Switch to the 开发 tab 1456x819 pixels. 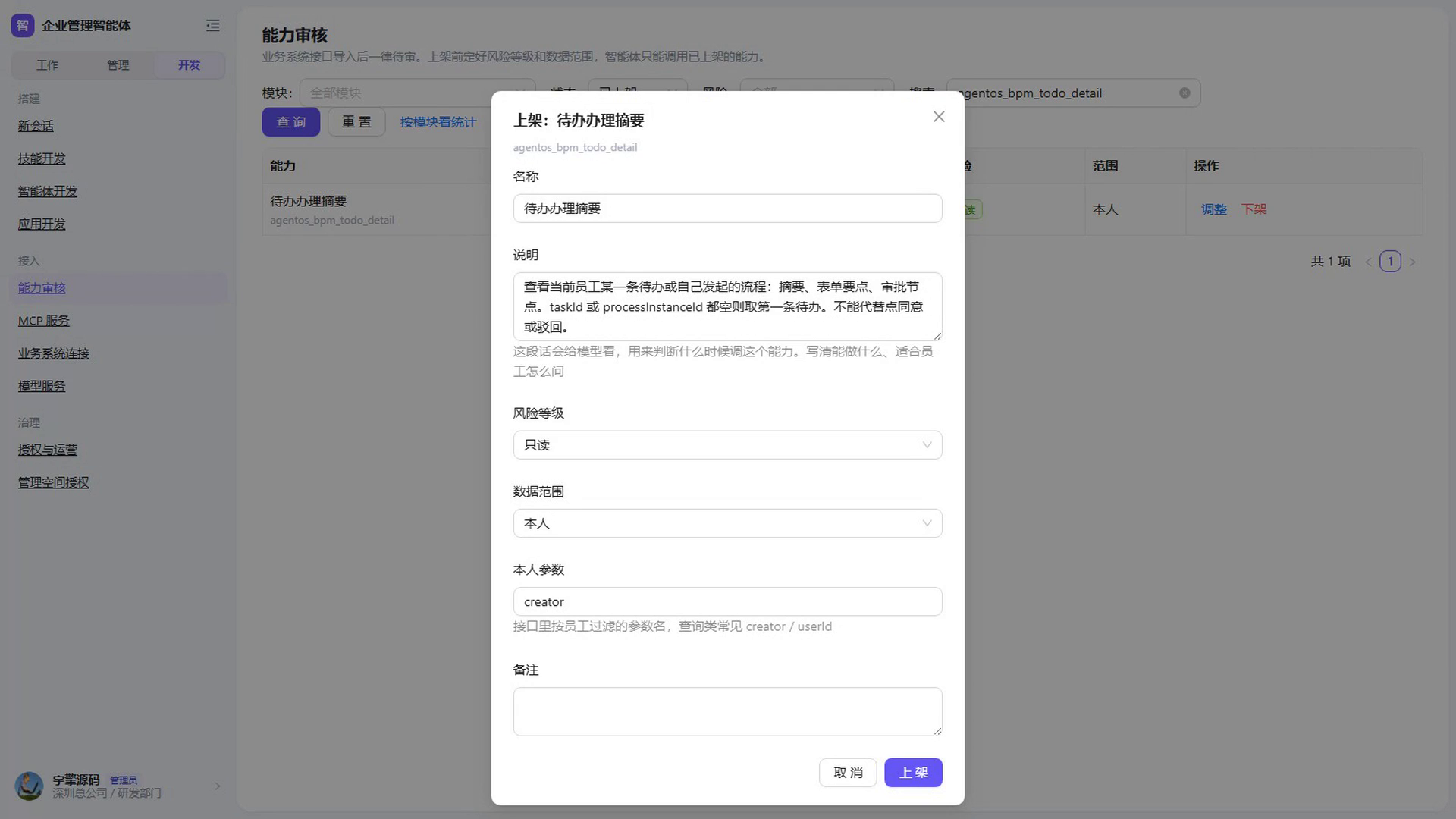tap(189, 65)
